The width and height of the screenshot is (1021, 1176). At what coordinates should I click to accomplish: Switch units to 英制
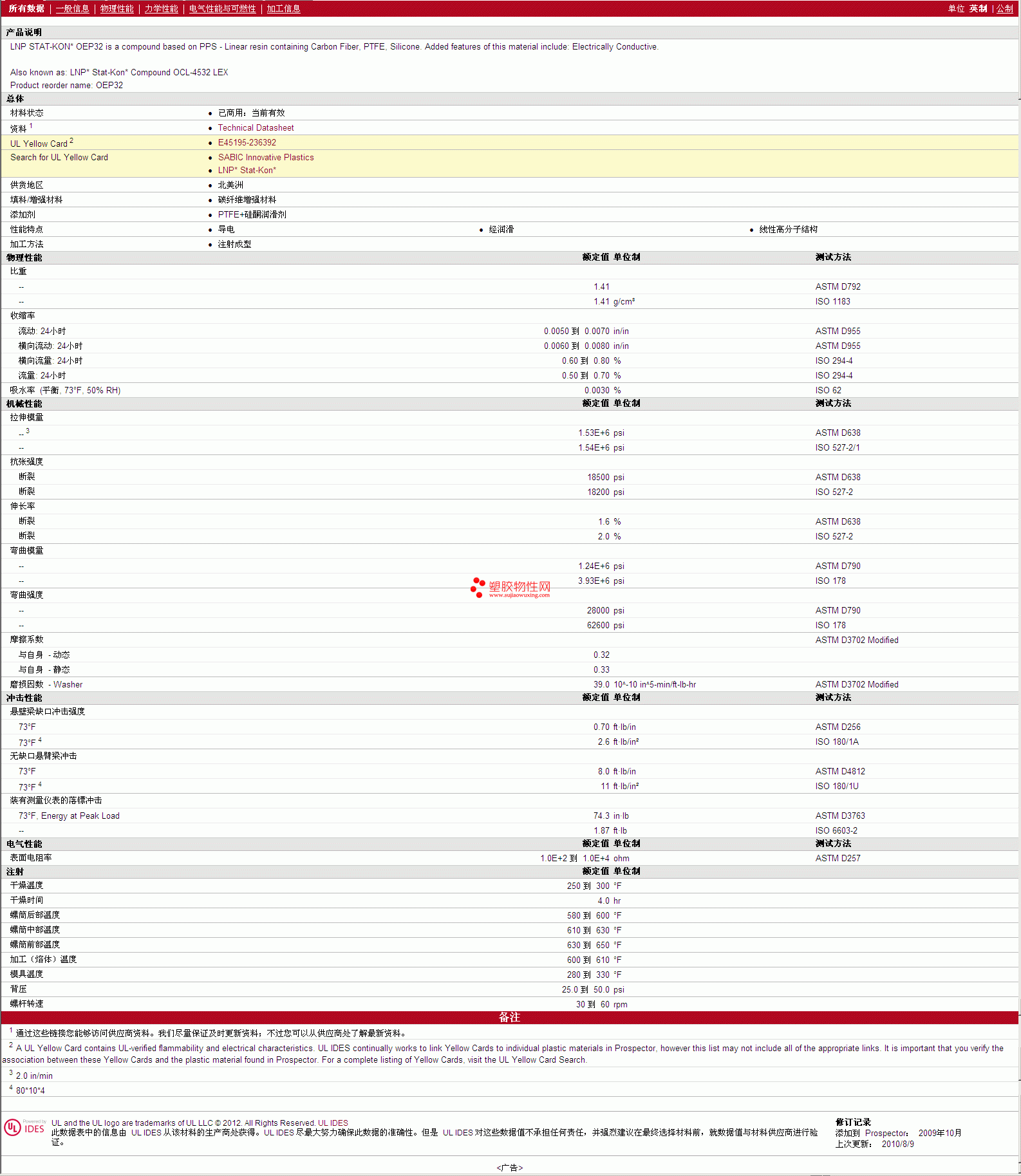coord(978,8)
